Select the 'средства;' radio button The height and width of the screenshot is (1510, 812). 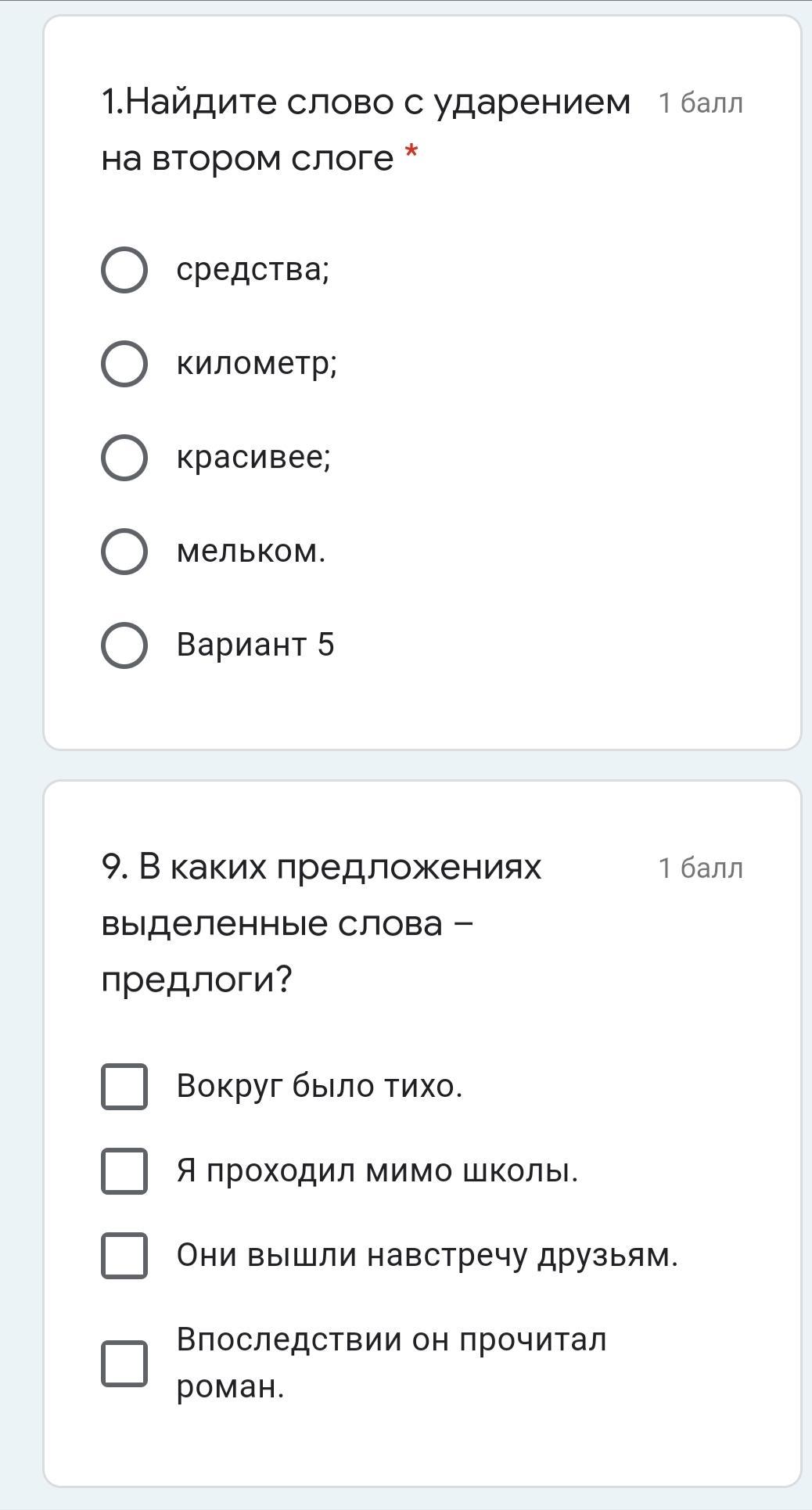[x=124, y=270]
